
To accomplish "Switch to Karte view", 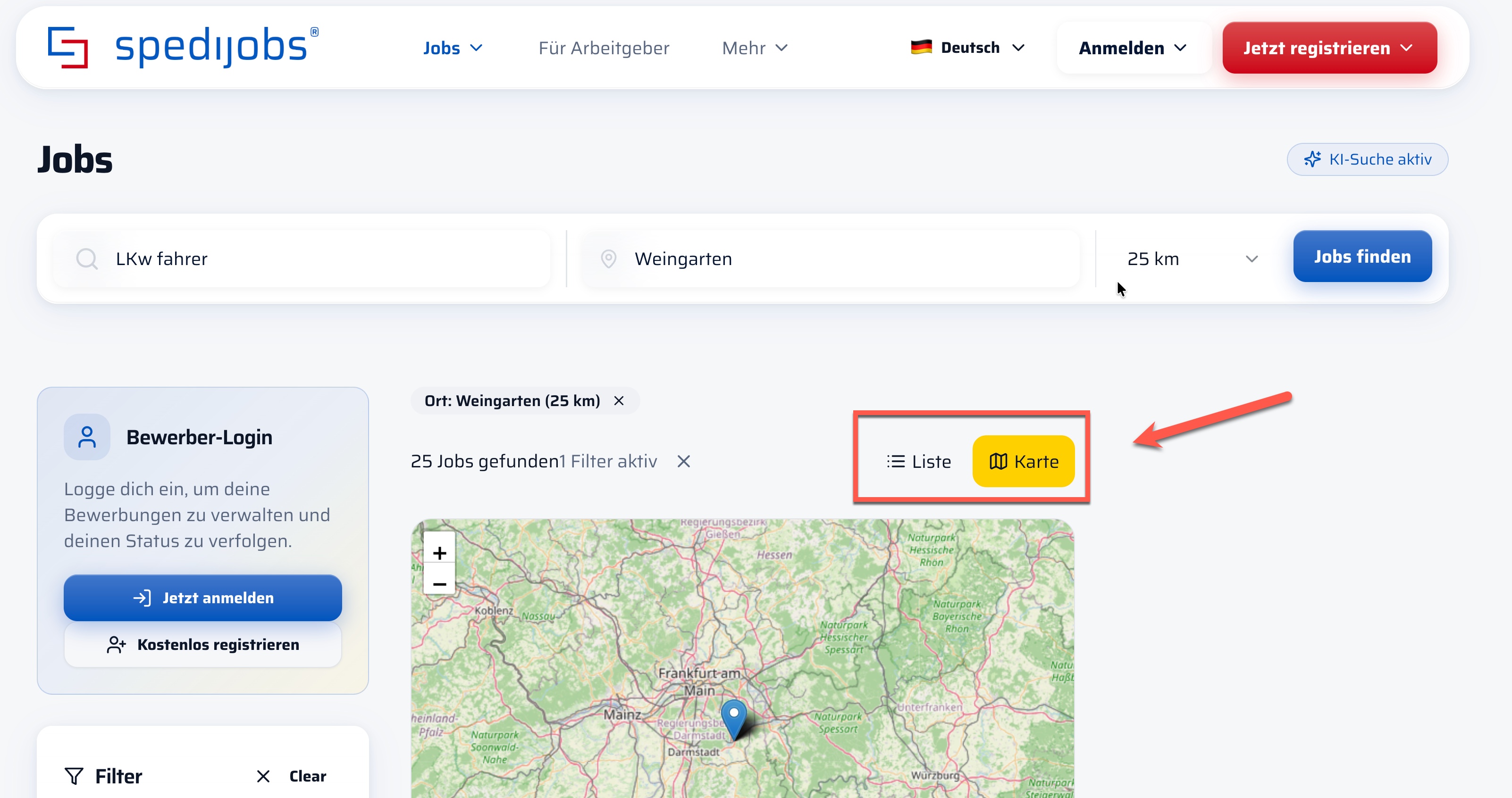I will [1024, 462].
